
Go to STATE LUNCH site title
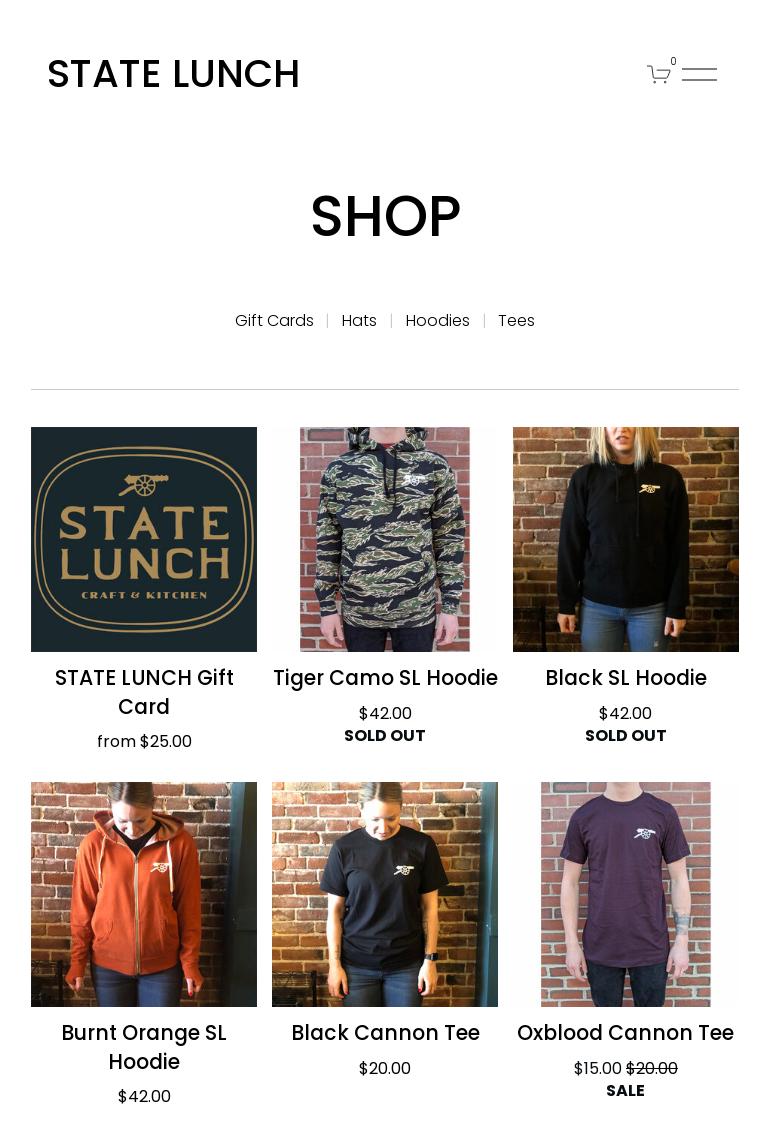(173, 74)
